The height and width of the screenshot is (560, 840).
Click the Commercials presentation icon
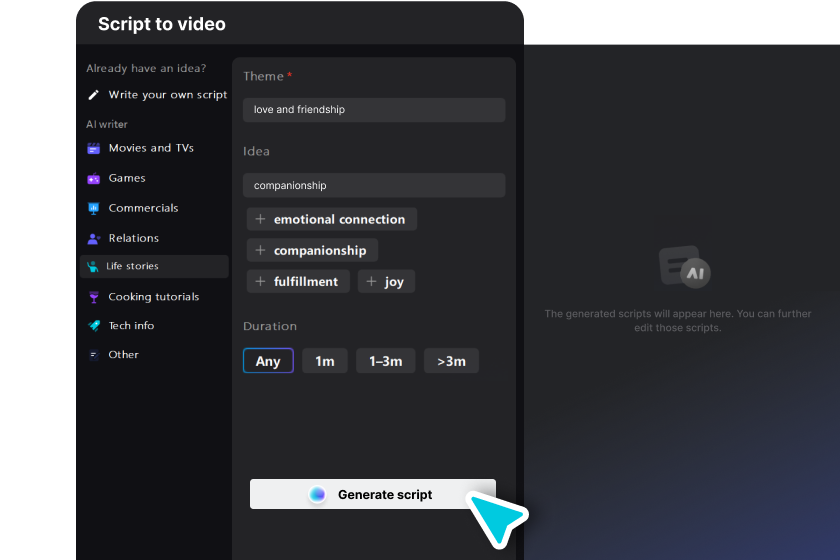point(93,208)
